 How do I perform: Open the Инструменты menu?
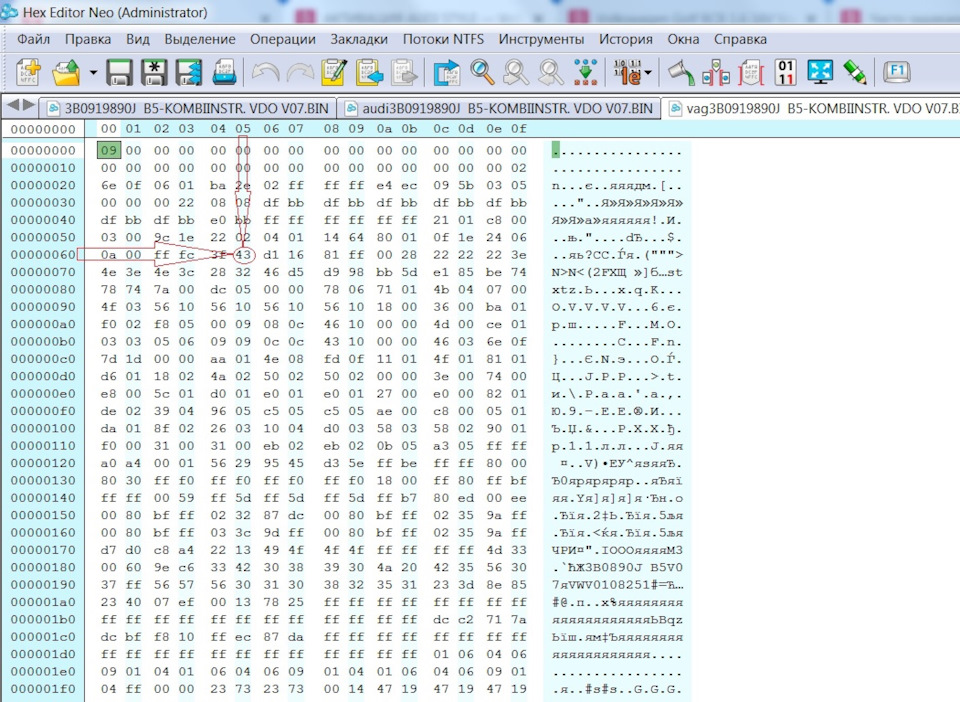[x=541, y=39]
